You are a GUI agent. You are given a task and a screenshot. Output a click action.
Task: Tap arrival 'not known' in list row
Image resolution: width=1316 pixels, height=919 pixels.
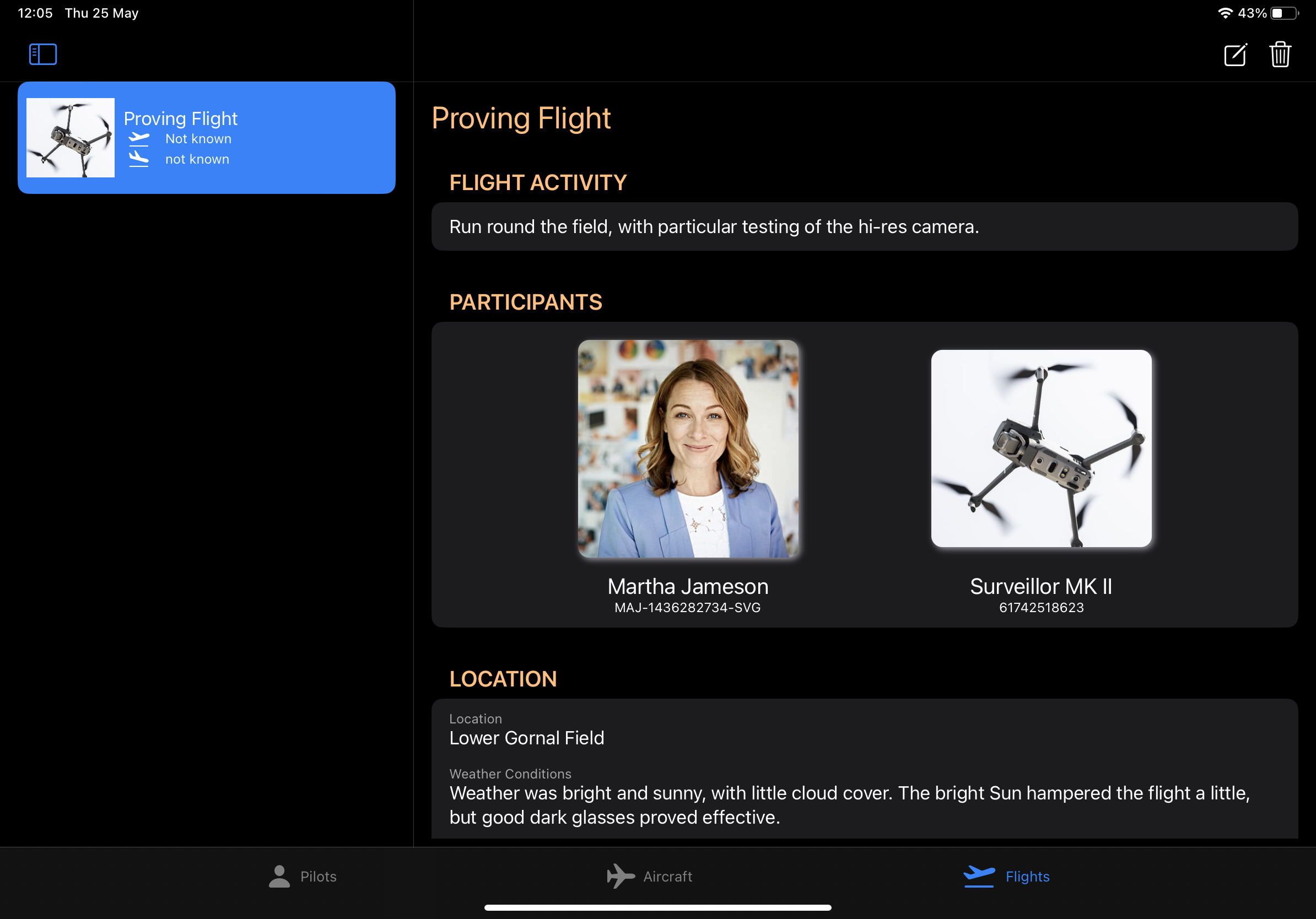[197, 159]
